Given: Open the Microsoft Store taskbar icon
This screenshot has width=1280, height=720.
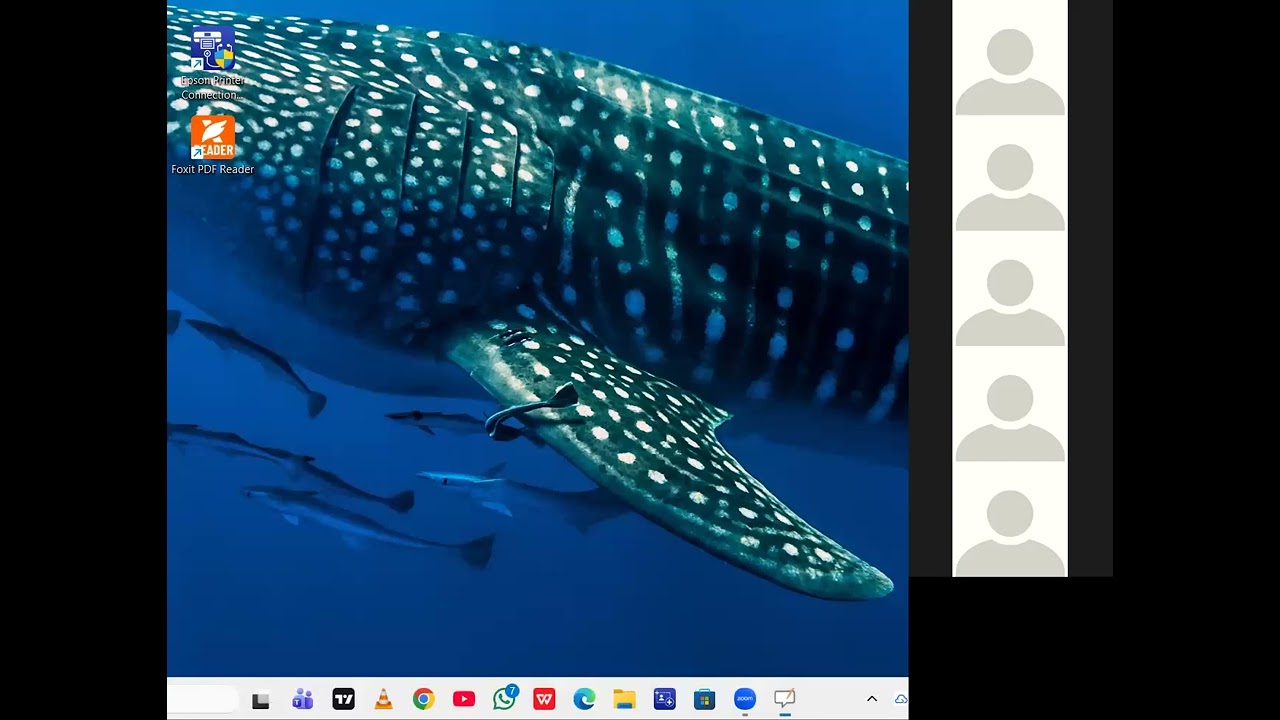Looking at the screenshot, I should point(705,700).
